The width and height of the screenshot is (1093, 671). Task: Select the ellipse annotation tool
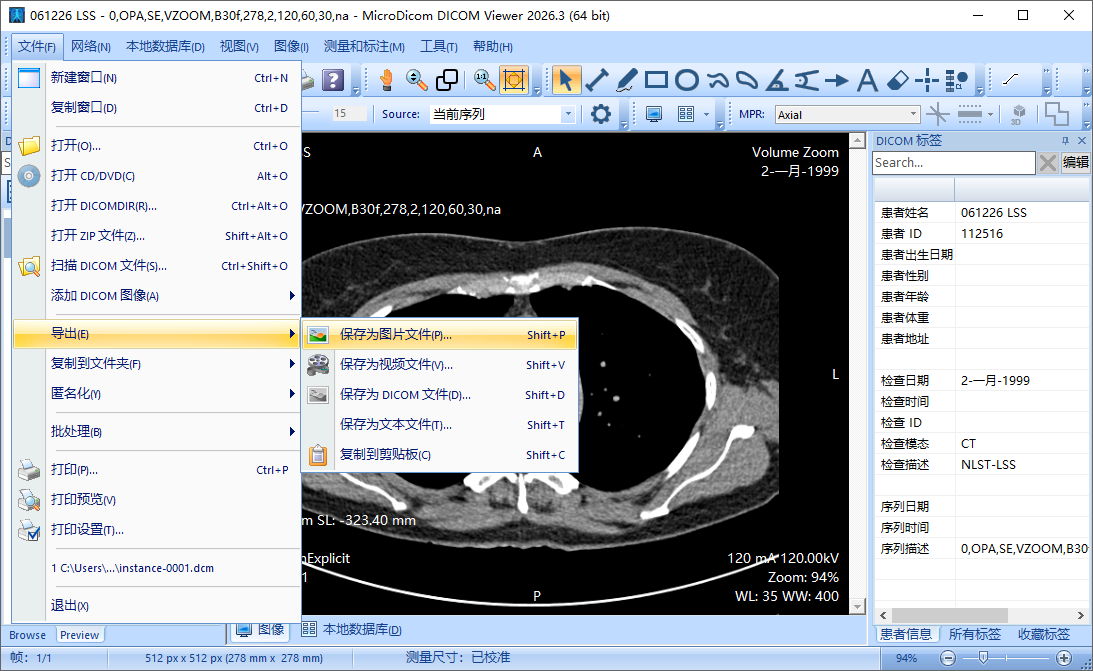pyautogui.click(x=687, y=80)
